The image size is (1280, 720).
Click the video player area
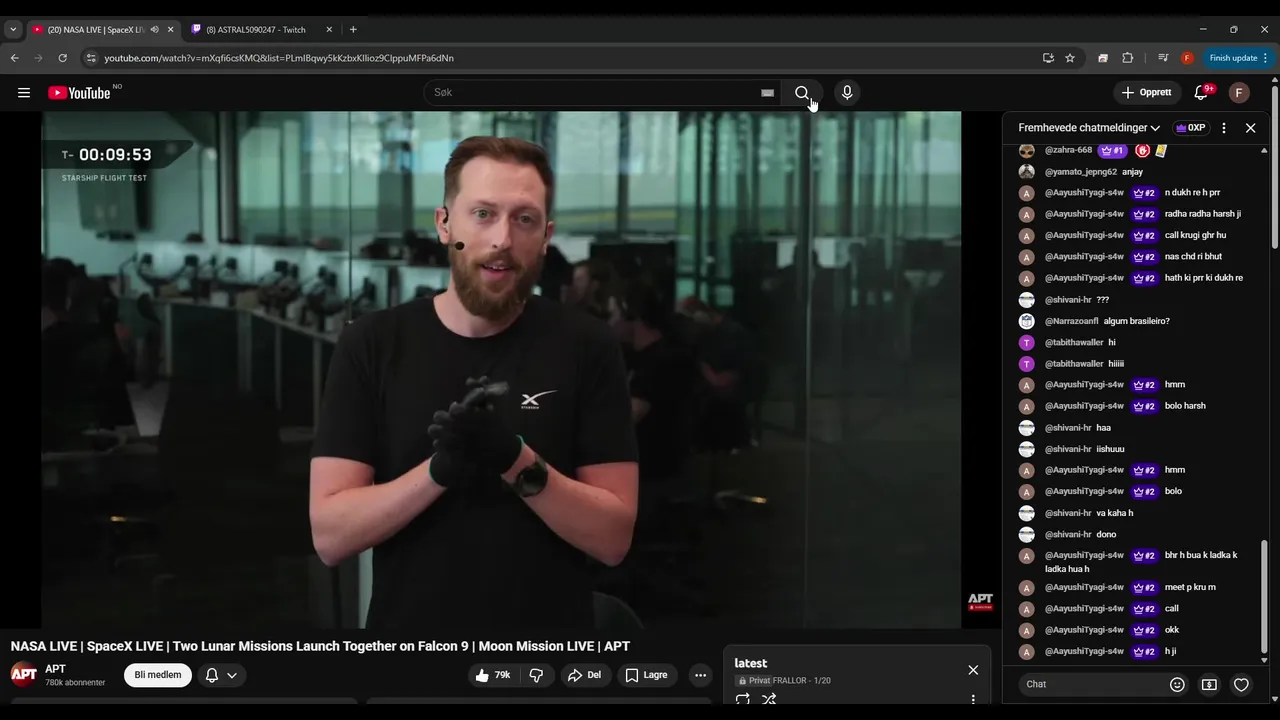501,370
